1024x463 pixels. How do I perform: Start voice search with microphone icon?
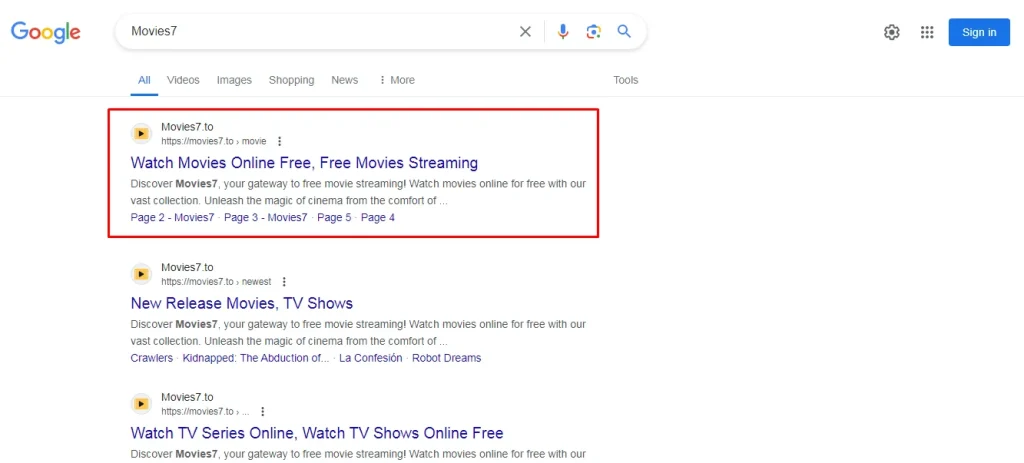pos(563,31)
